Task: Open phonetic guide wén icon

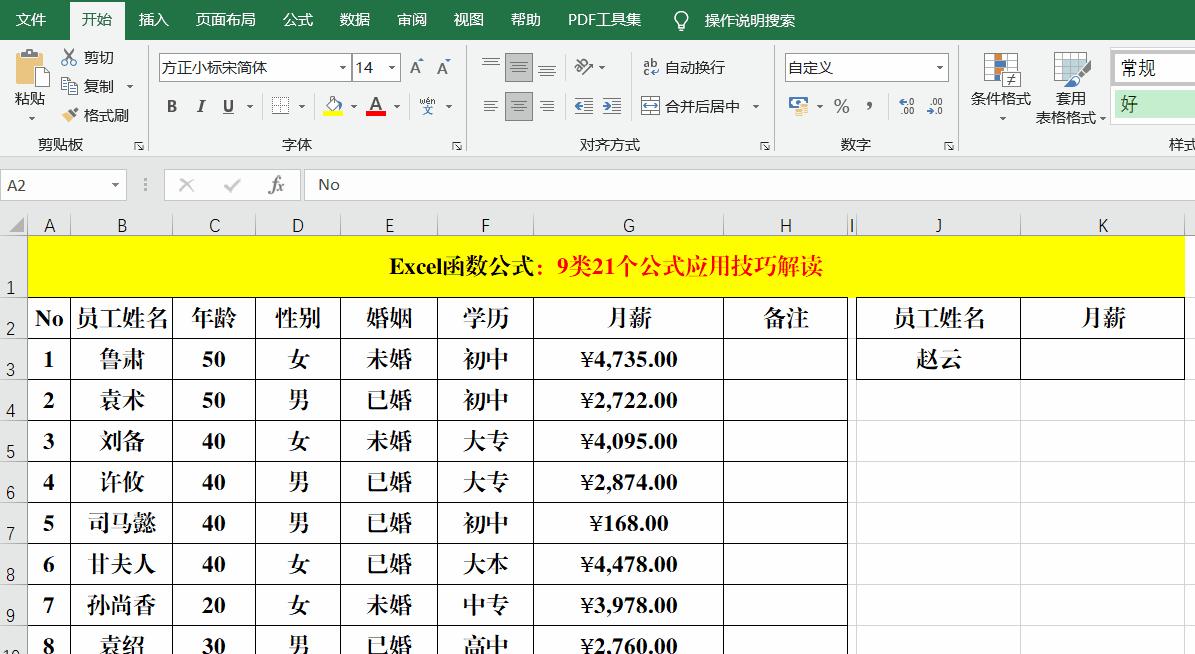Action: (428, 106)
